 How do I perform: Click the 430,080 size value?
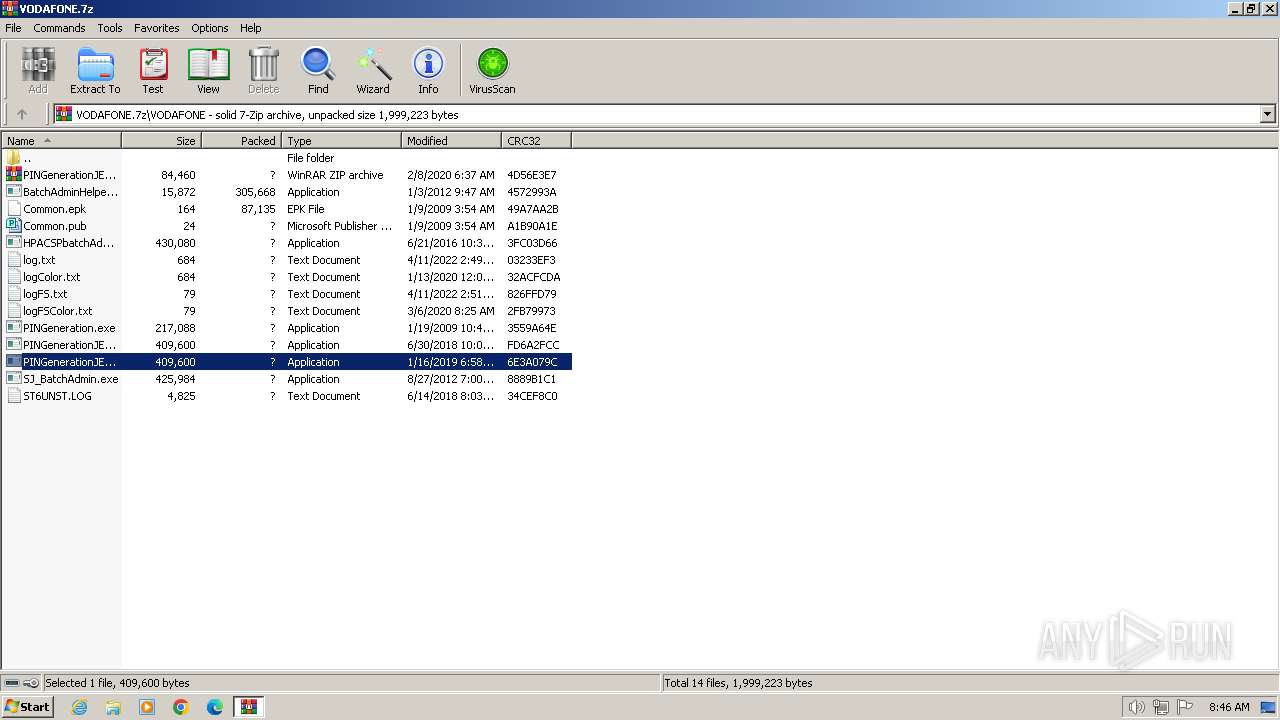tap(175, 243)
